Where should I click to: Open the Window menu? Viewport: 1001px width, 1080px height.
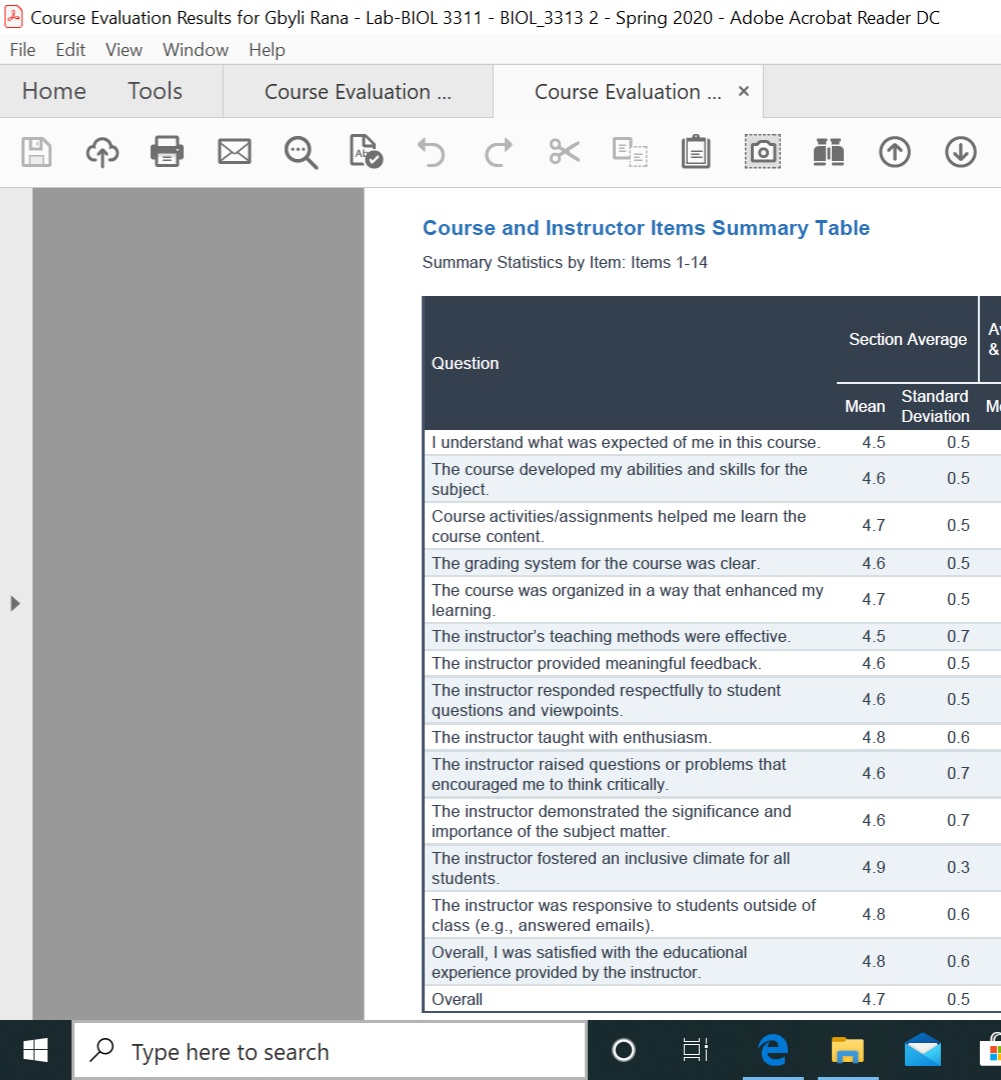[195, 50]
